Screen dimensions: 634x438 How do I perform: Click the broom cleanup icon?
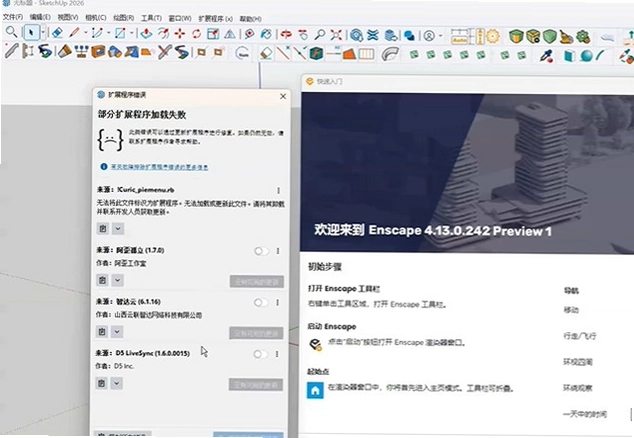(x=566, y=37)
